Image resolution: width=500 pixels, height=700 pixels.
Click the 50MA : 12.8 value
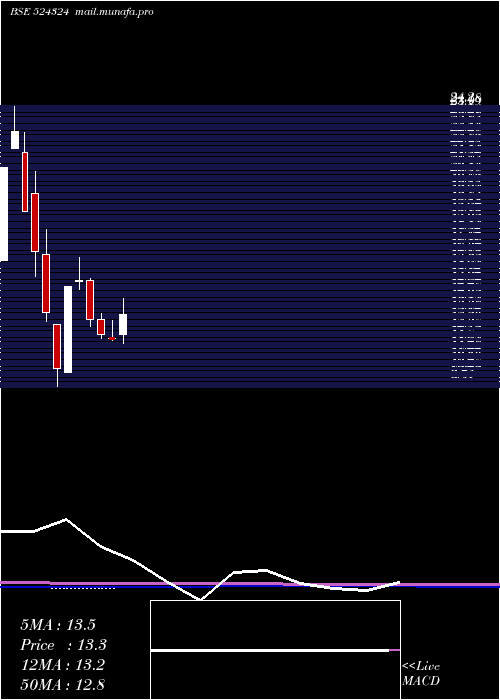62,685
